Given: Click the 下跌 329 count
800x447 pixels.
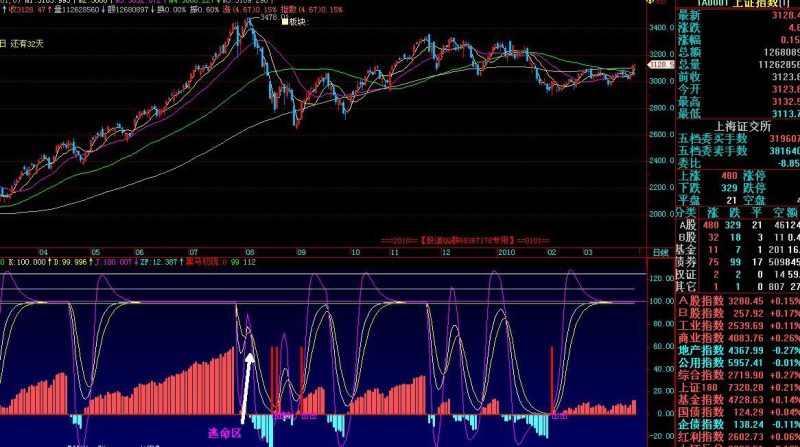Looking at the screenshot, I should point(729,188).
